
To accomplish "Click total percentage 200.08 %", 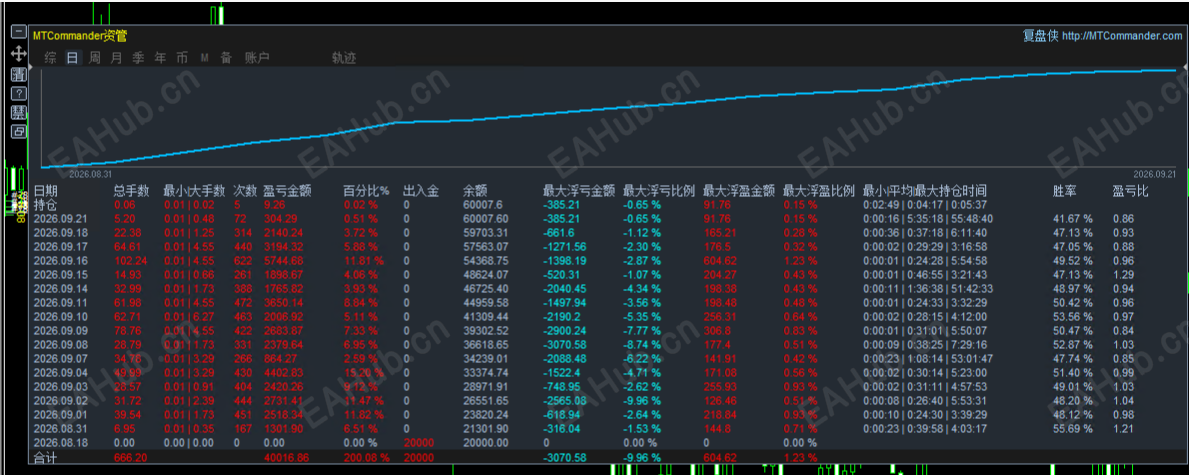I will (x=366, y=458).
